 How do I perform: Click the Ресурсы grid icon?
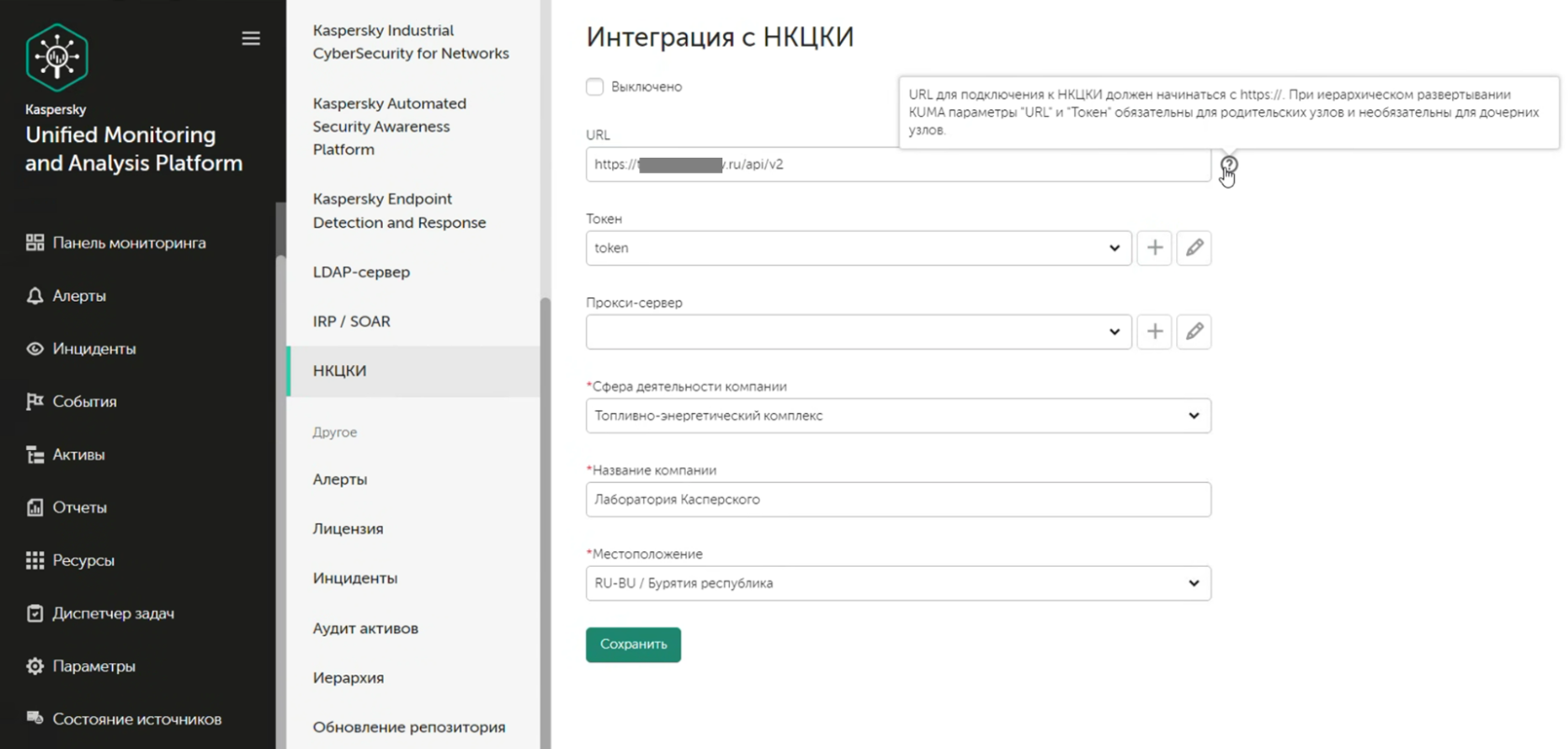[x=35, y=560]
